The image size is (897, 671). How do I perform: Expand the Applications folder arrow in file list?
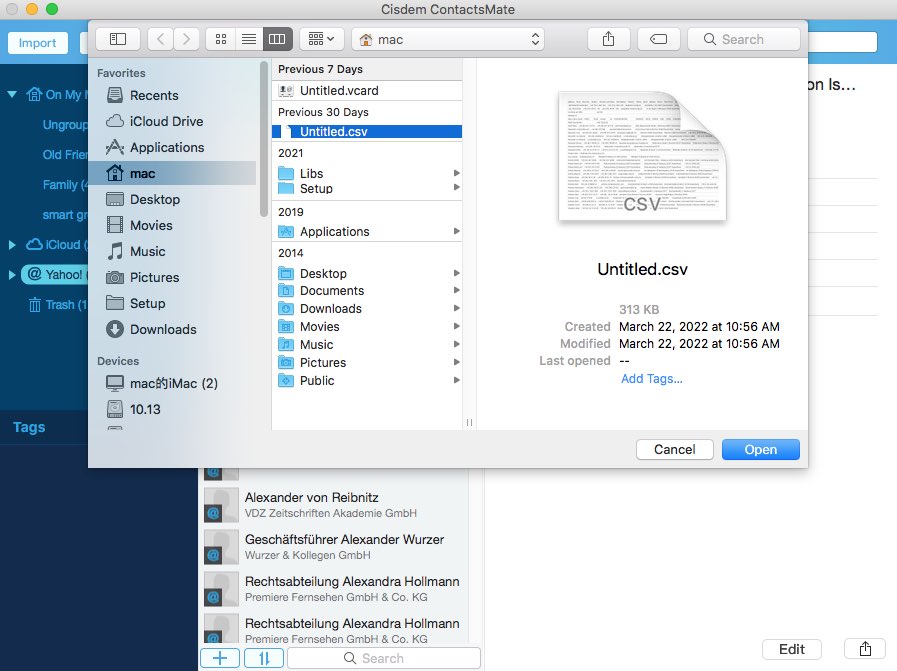click(457, 231)
